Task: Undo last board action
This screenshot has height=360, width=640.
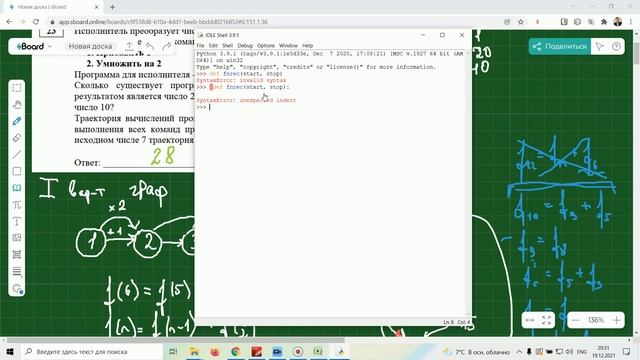Action: tap(150, 46)
